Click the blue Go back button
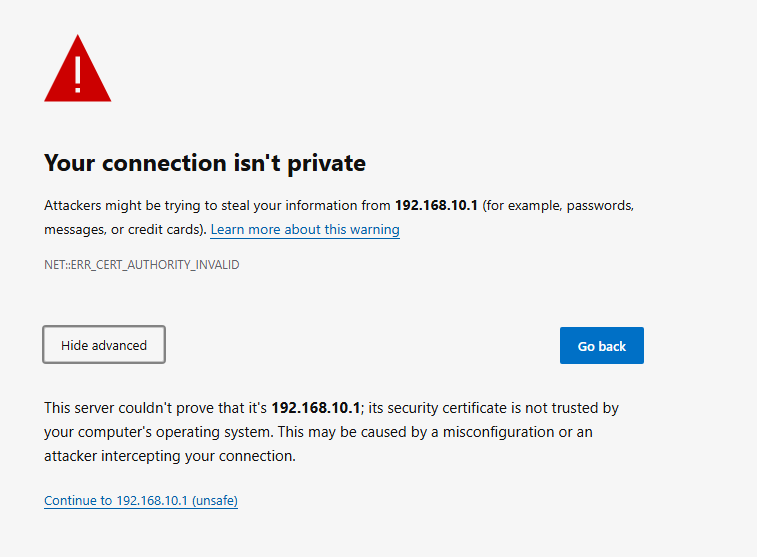The image size is (757, 557). tap(602, 346)
